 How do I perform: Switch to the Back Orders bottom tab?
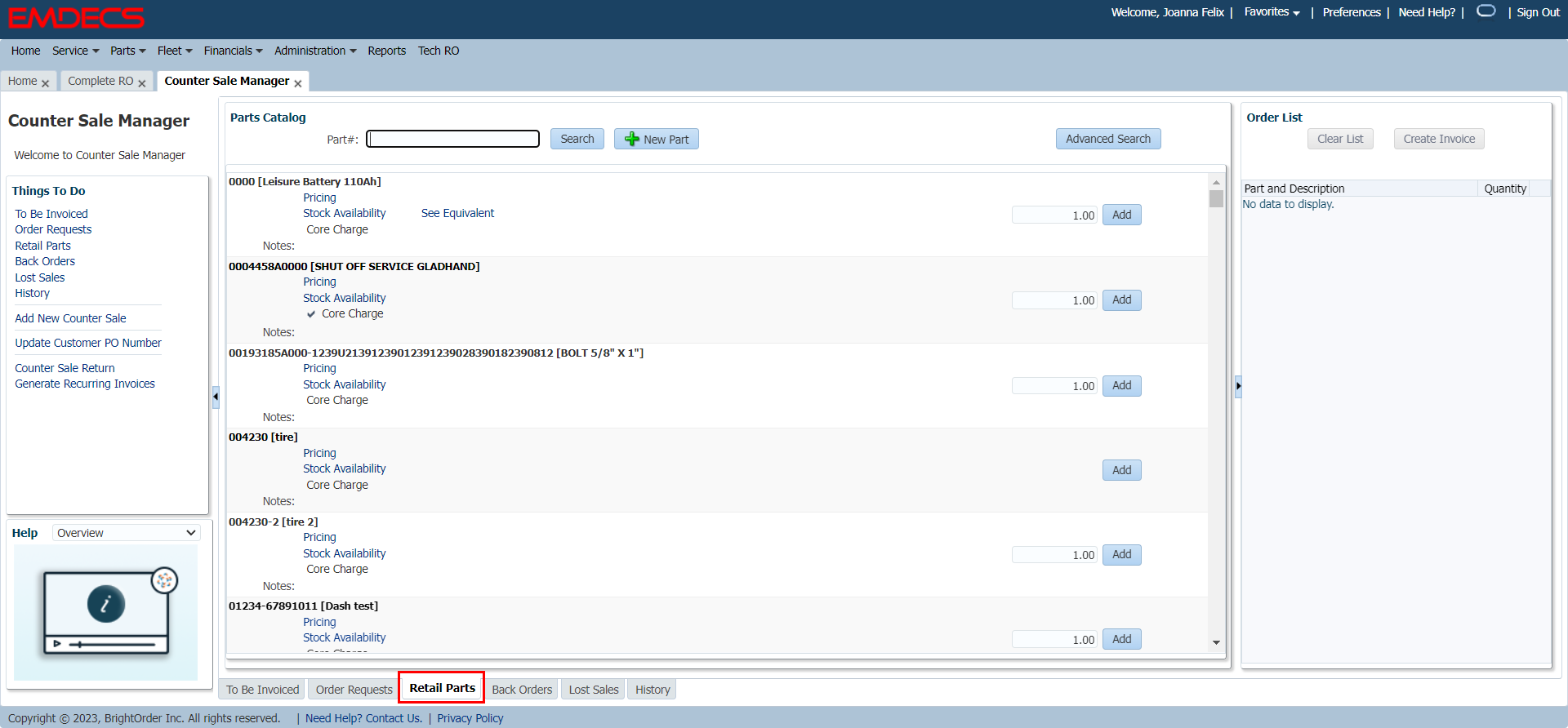522,690
